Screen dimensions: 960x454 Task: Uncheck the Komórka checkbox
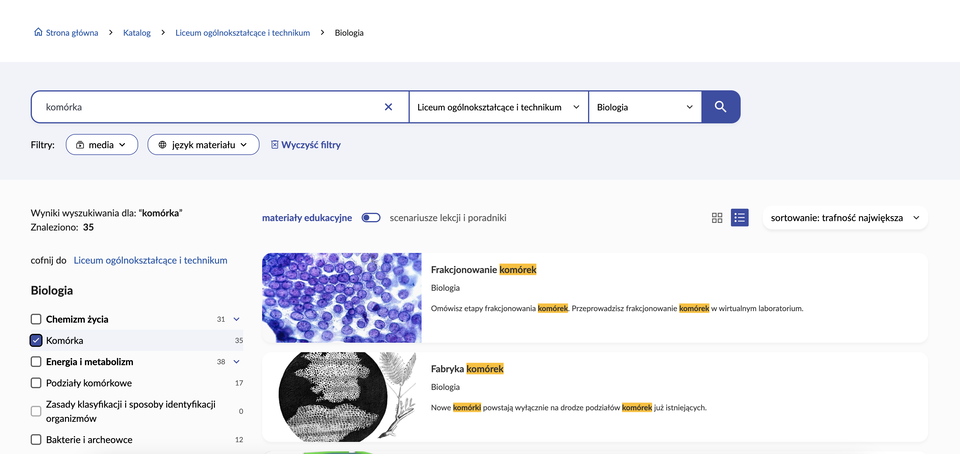point(36,340)
